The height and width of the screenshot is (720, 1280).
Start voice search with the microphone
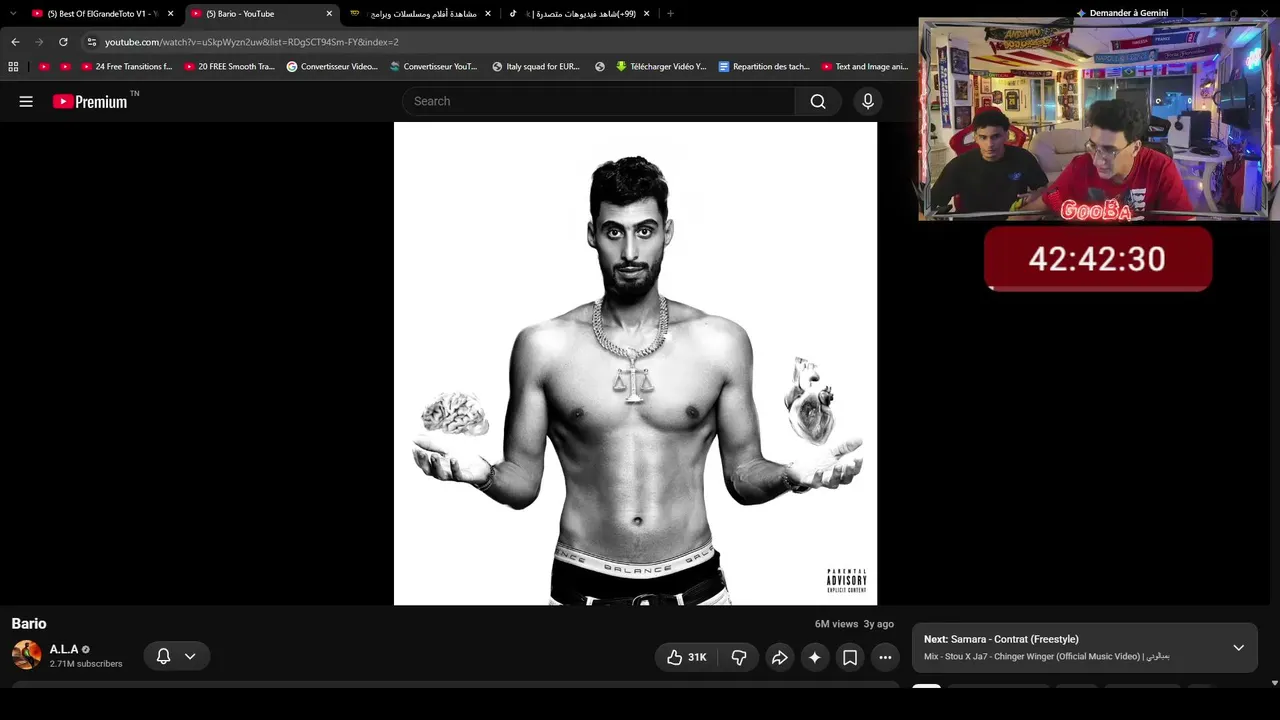868,101
